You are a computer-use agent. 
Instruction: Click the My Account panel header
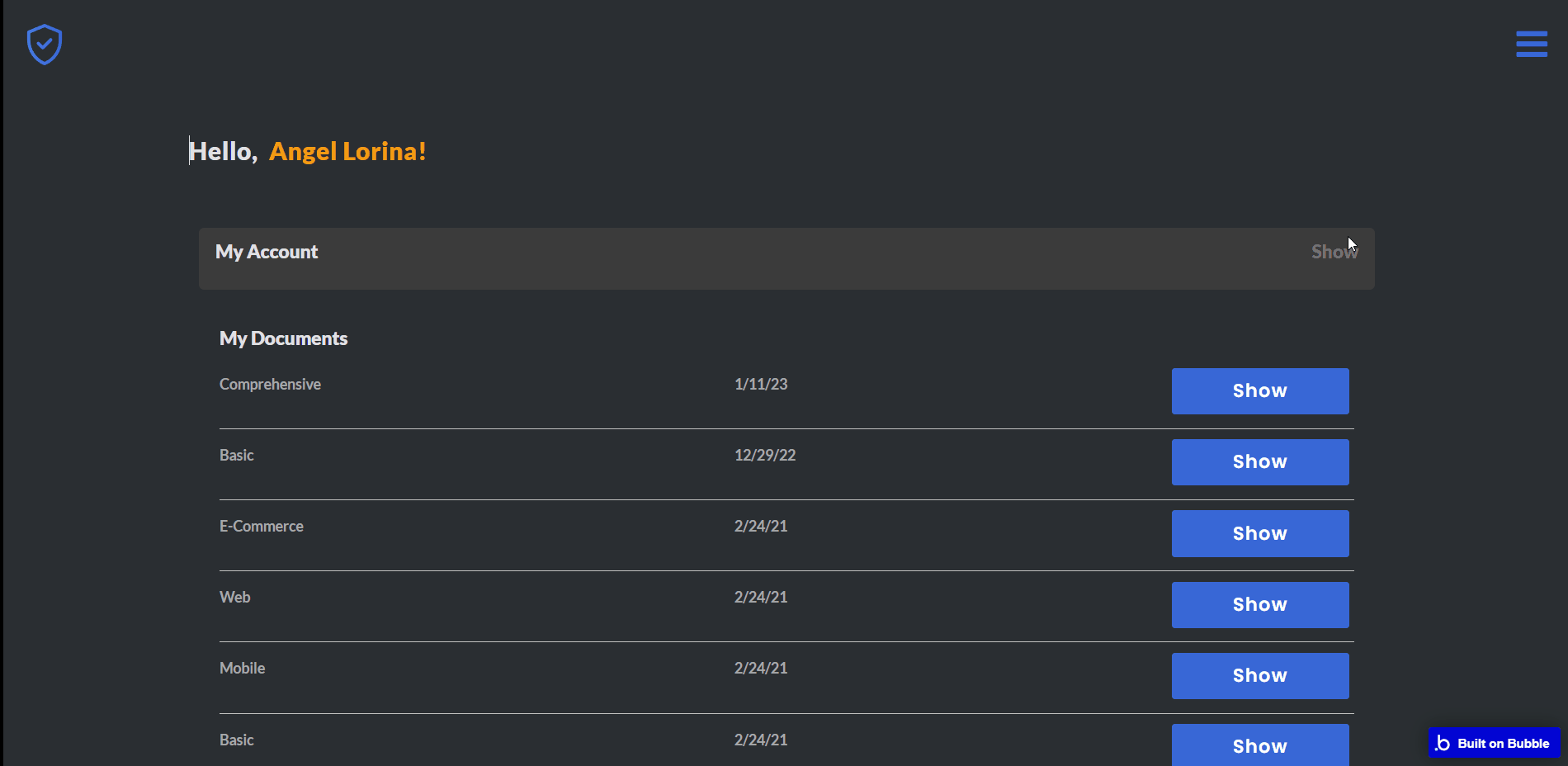point(266,253)
